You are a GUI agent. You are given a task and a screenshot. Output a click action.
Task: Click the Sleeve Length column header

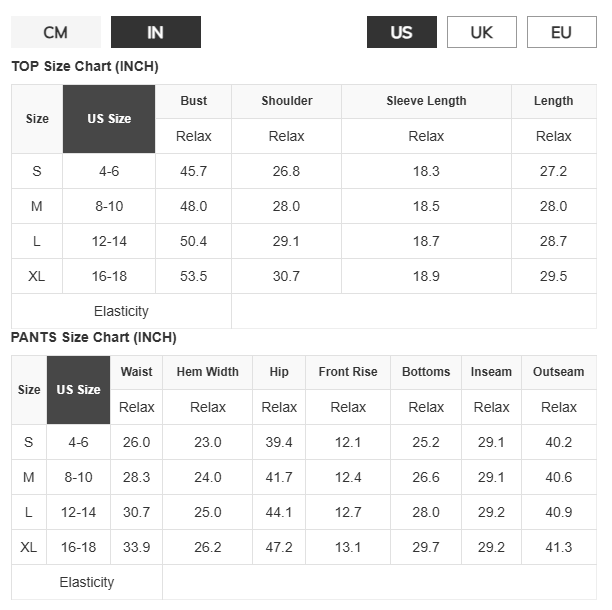point(426,101)
